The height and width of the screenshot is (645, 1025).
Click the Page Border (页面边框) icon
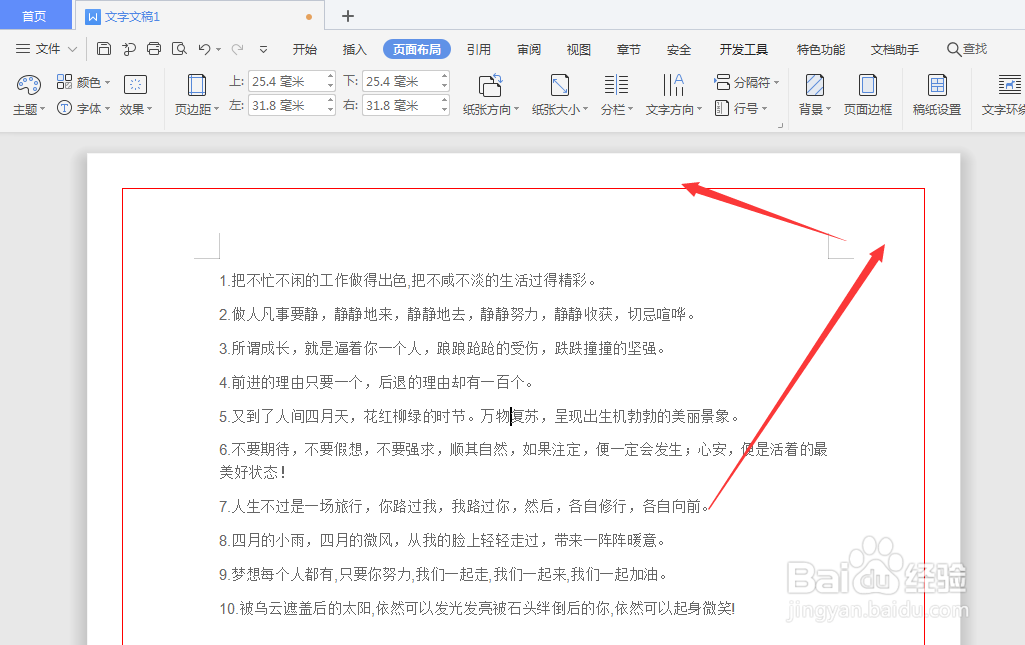point(867,85)
